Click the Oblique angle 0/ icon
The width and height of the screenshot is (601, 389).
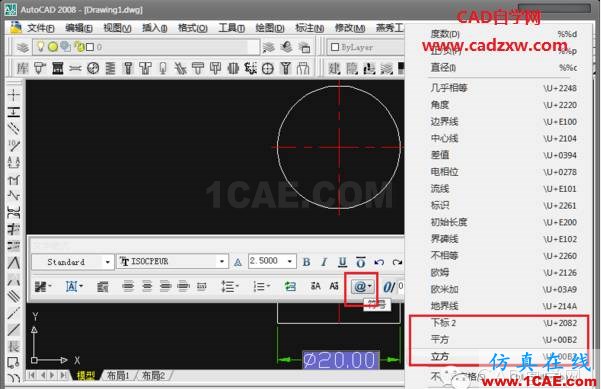tap(389, 287)
